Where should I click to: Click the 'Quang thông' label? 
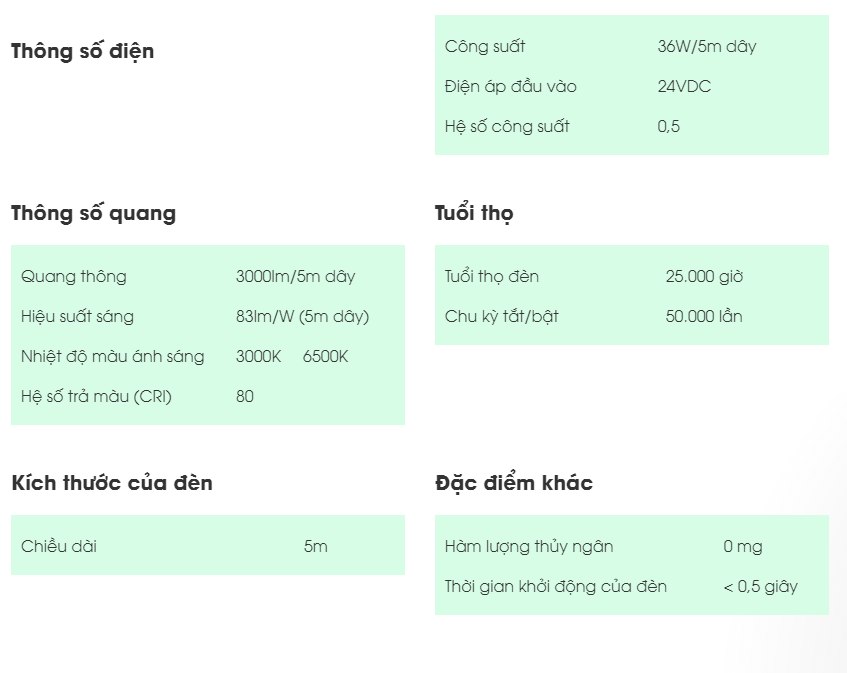point(74,276)
